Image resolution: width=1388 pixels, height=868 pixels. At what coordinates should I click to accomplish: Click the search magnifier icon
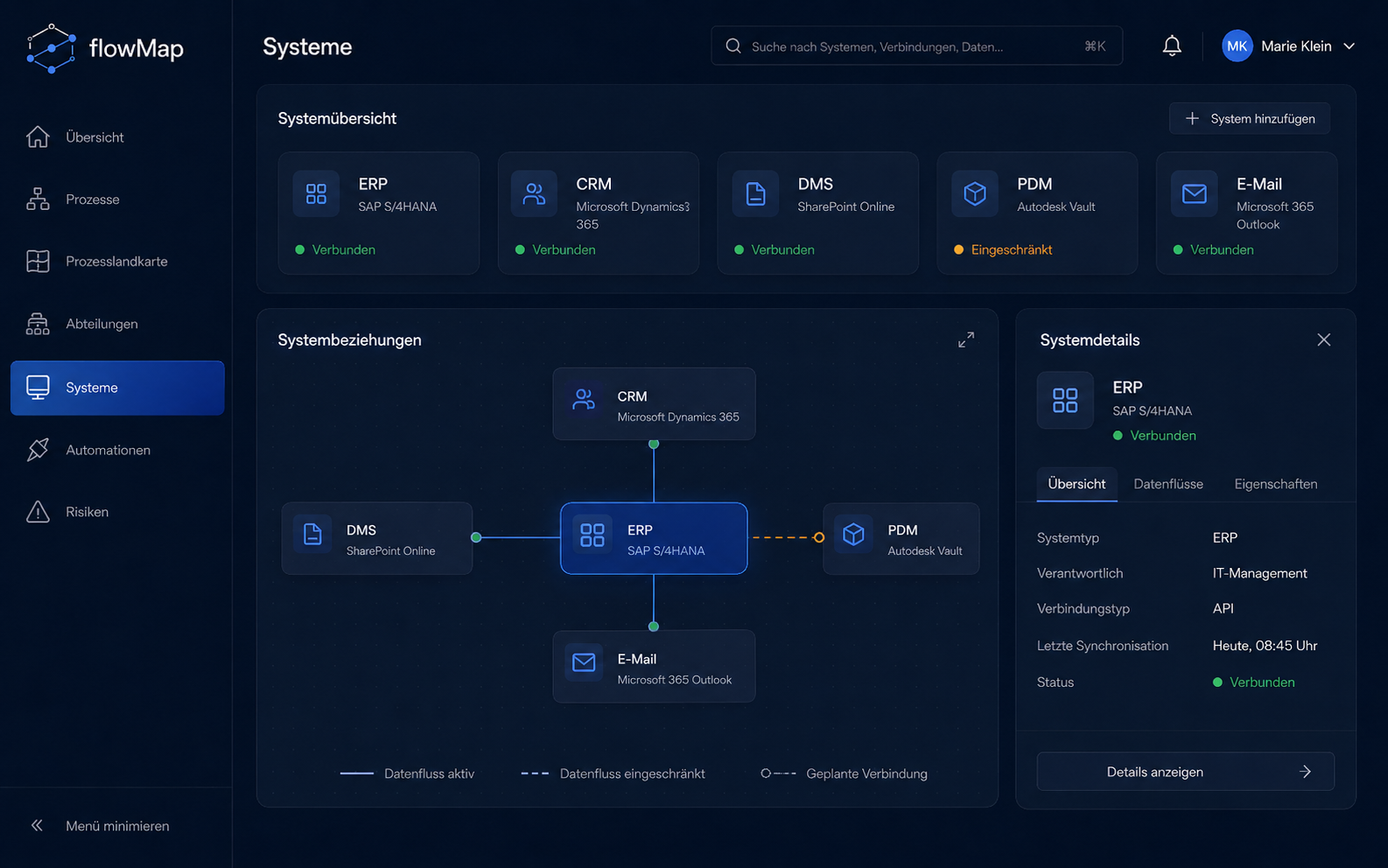pos(733,46)
